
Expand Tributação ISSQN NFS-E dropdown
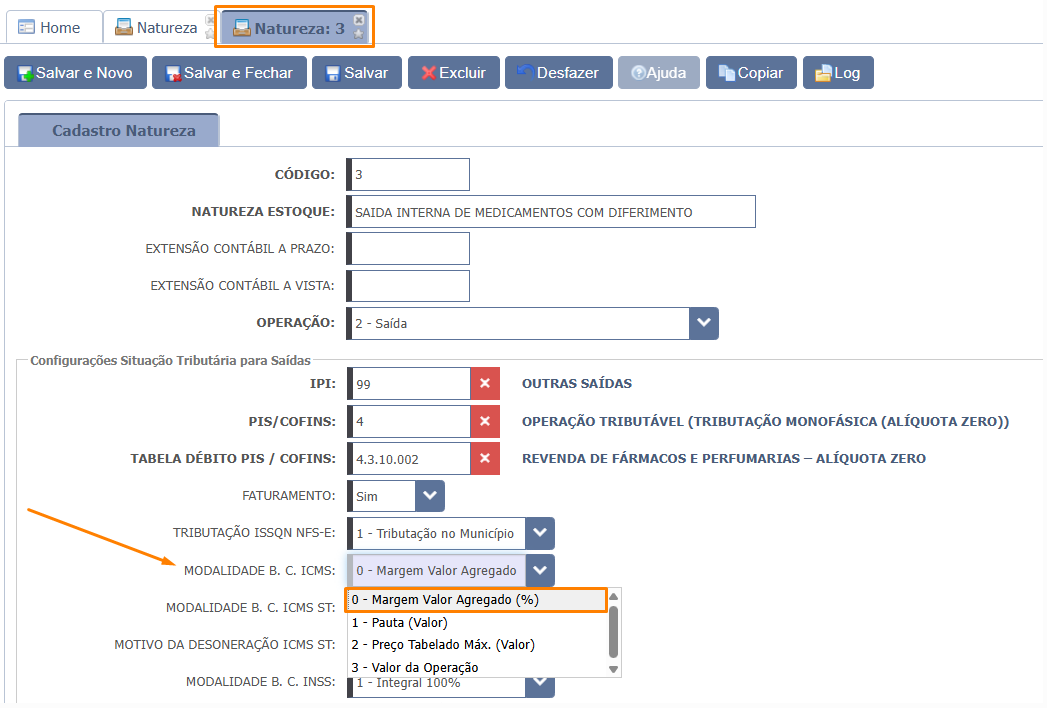540,533
